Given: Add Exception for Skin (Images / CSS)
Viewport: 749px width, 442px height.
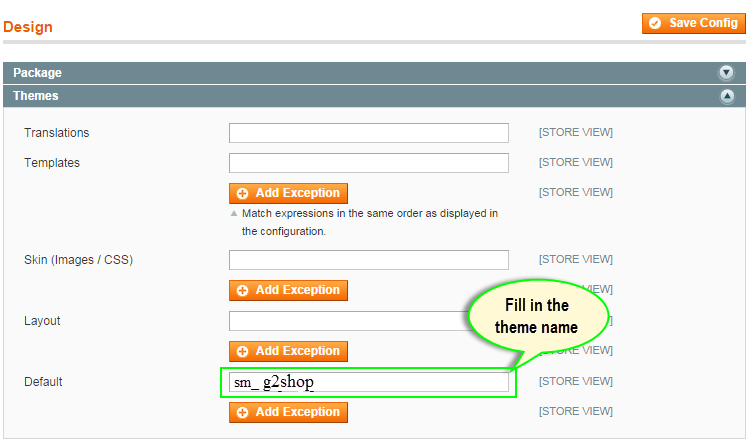Looking at the screenshot, I should pos(288,290).
